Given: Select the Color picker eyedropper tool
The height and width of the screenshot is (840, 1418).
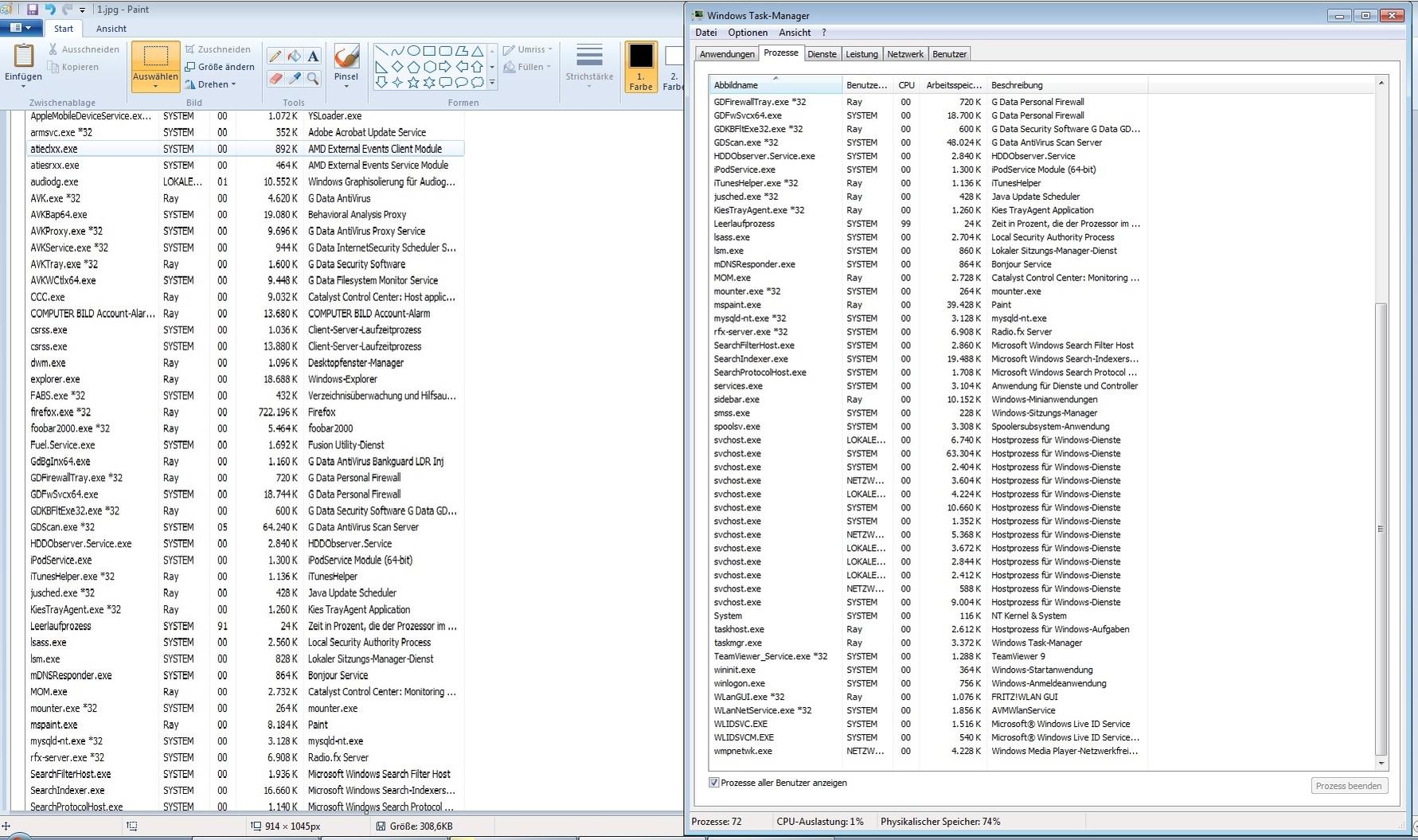Looking at the screenshot, I should pyautogui.click(x=294, y=78).
